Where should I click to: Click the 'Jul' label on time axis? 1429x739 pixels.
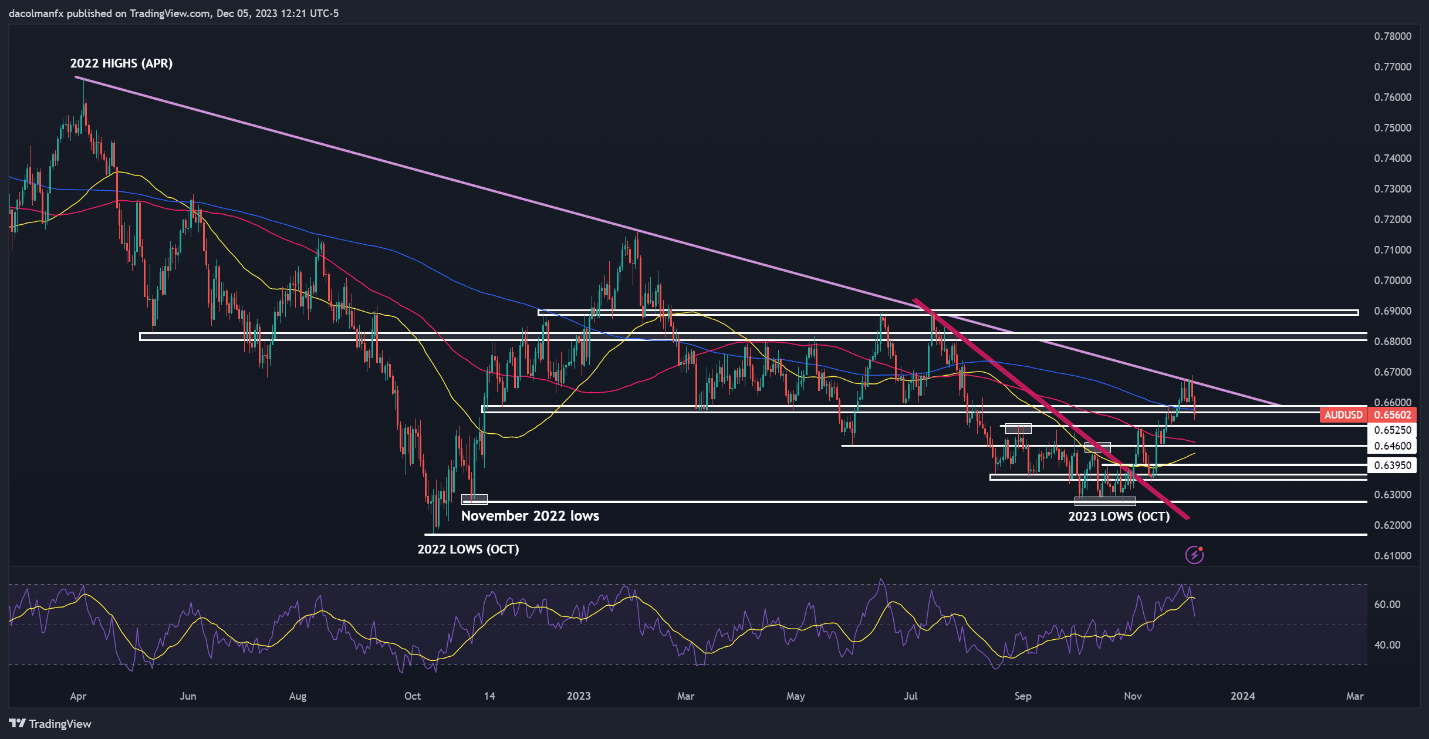pyautogui.click(x=911, y=695)
